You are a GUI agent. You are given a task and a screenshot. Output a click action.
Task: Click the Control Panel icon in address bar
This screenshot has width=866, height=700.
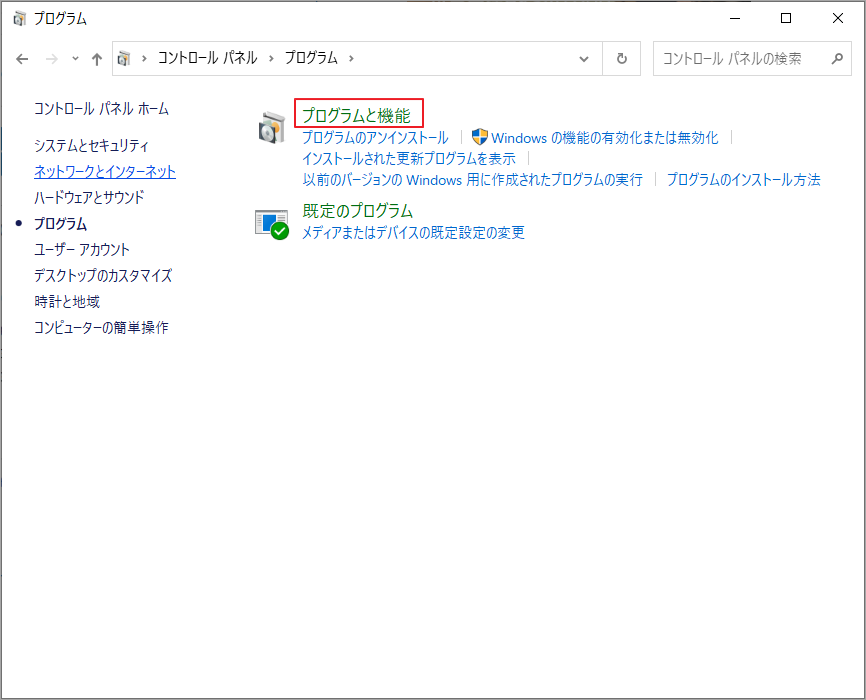(124, 58)
